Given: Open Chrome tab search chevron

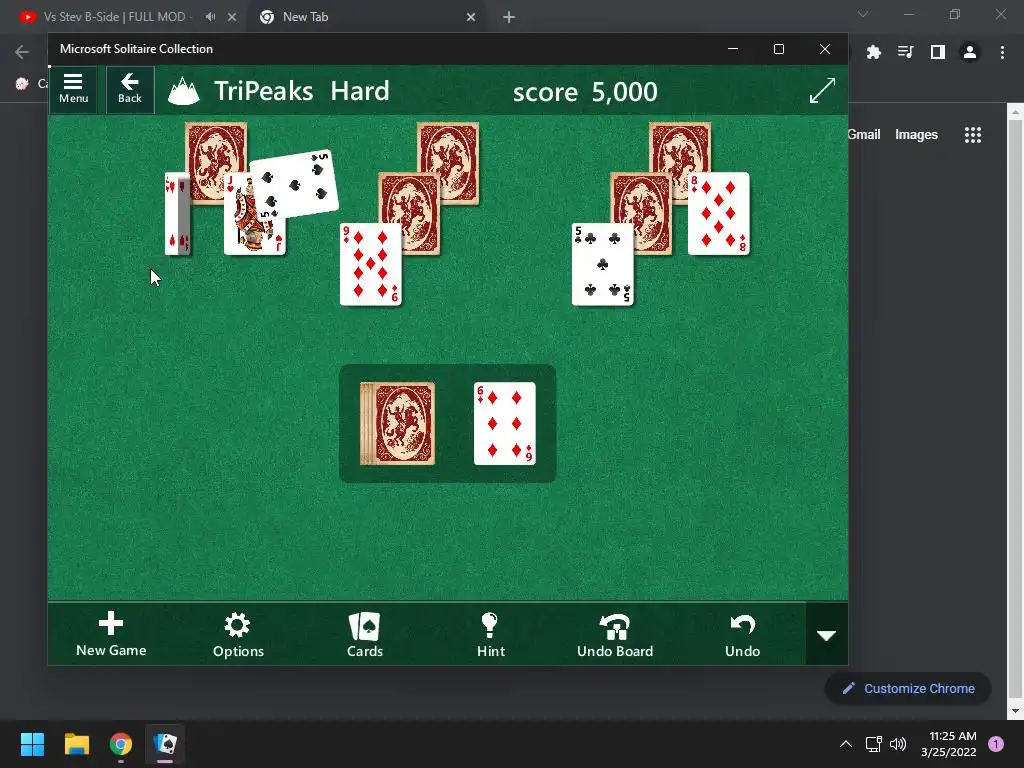Looking at the screenshot, I should click(863, 14).
